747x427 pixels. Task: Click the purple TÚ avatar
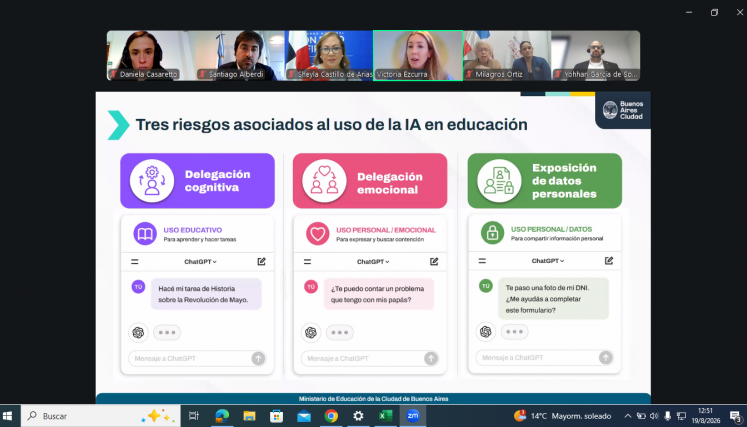click(138, 286)
